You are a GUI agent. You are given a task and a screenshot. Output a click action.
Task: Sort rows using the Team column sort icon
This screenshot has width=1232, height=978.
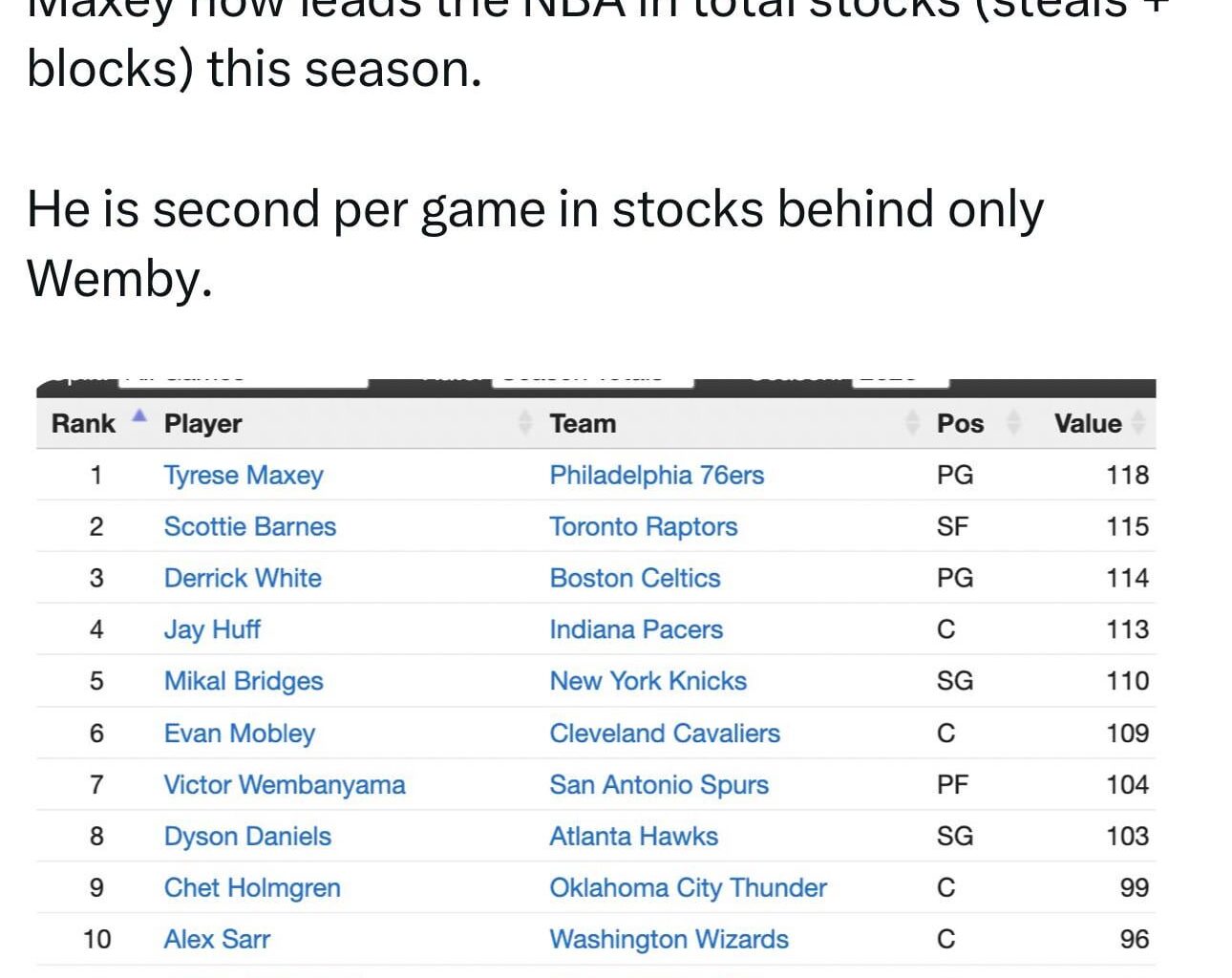coord(912,422)
